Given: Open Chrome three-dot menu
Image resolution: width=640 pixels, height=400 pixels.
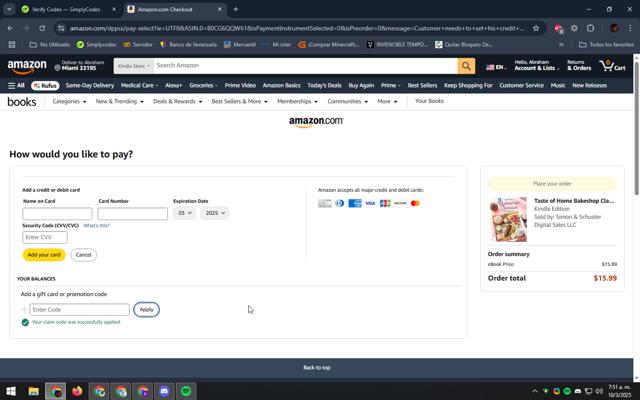Looking at the screenshot, I should pos(630,28).
